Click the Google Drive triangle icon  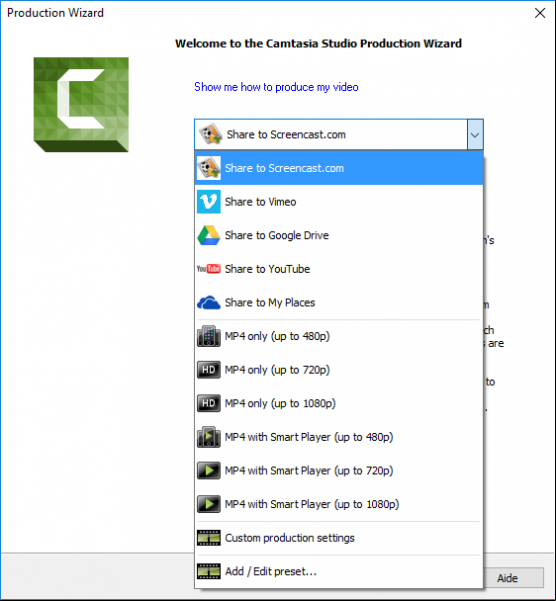pyautogui.click(x=208, y=235)
